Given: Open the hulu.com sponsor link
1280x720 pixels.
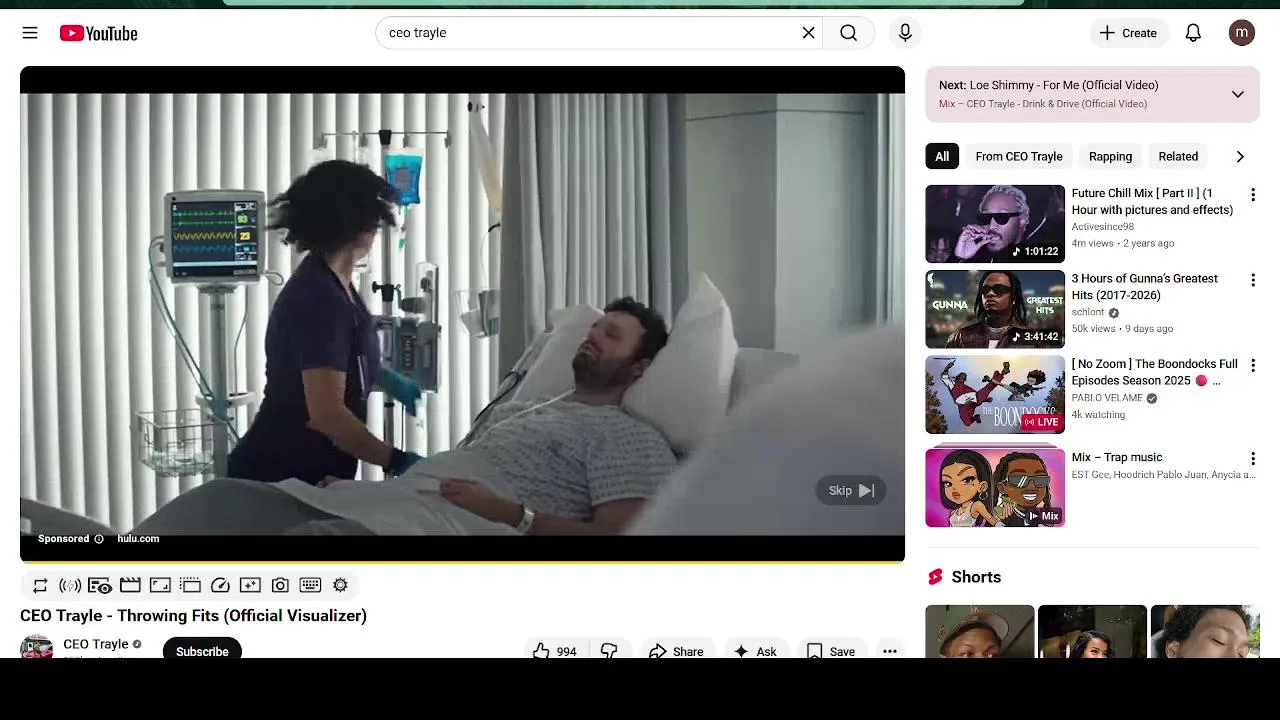Looking at the screenshot, I should pyautogui.click(x=138, y=538).
